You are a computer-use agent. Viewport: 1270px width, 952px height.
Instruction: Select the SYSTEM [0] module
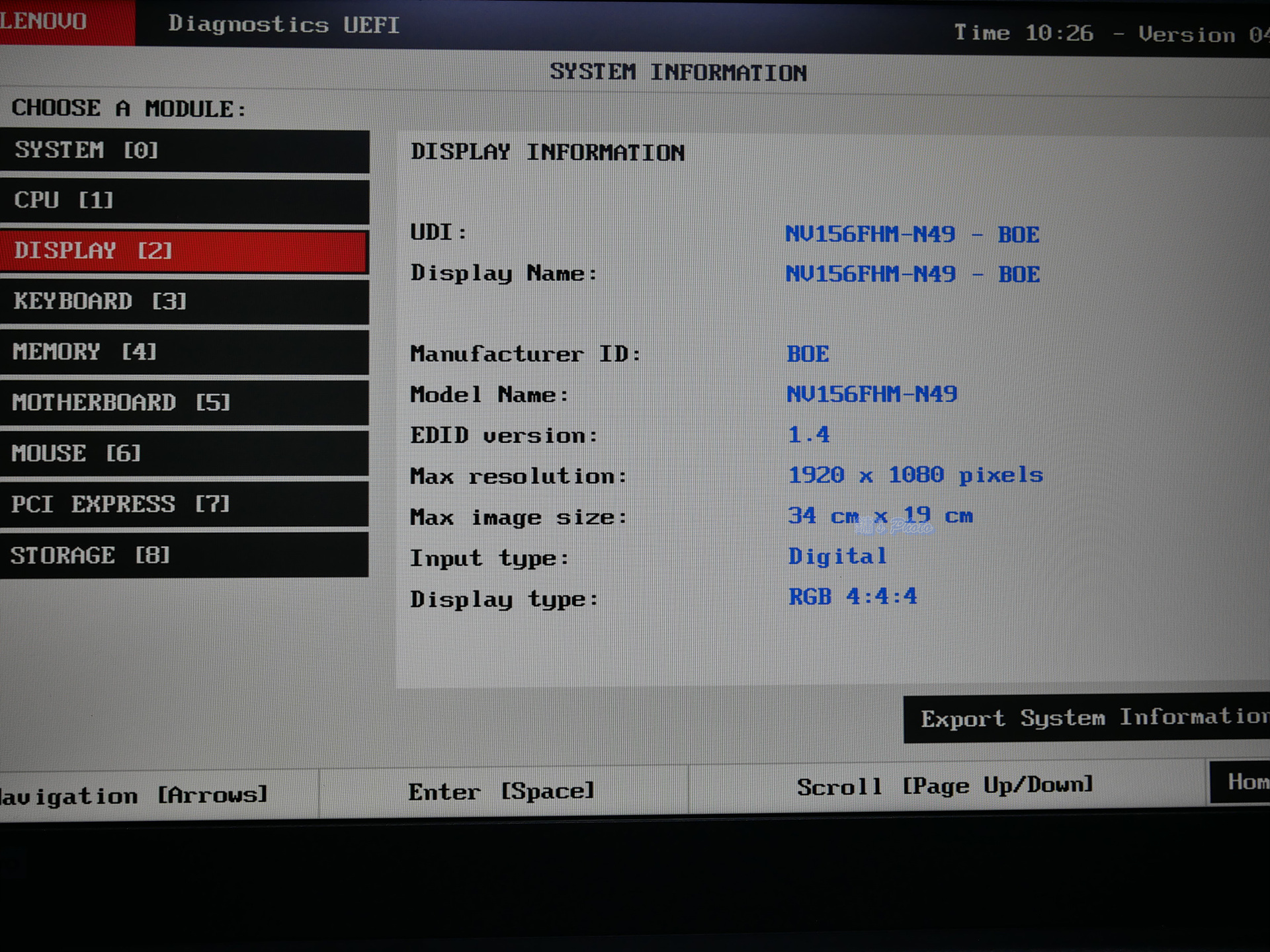(x=184, y=151)
